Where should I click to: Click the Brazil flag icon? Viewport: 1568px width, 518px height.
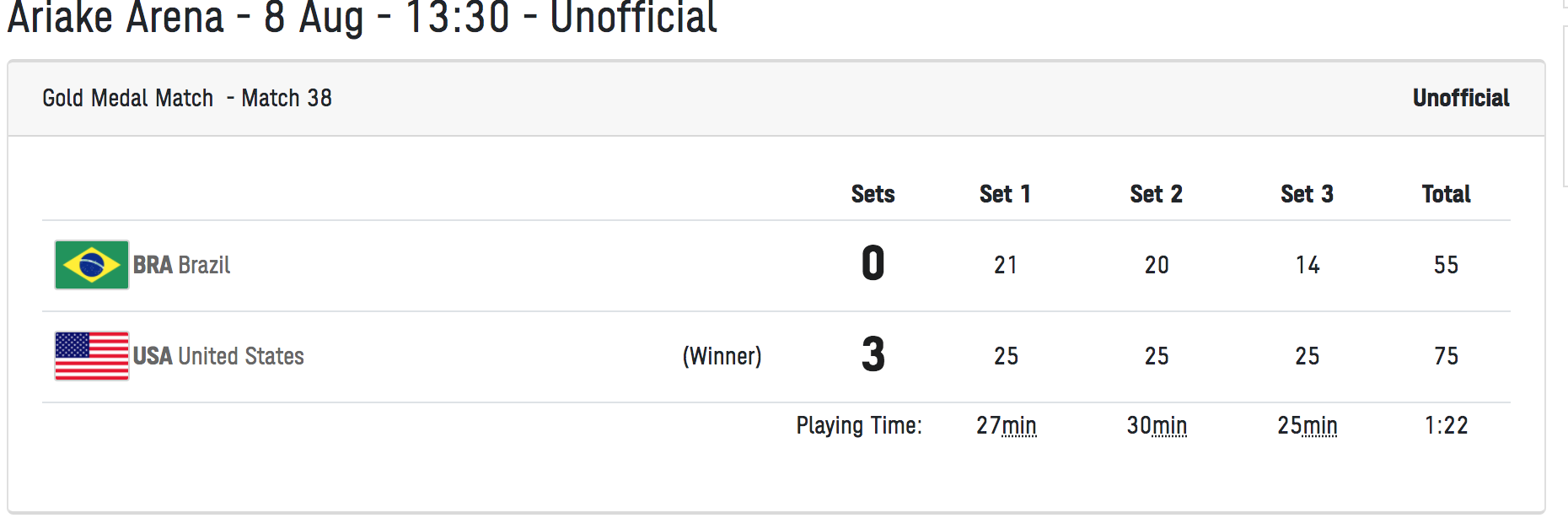(92, 265)
